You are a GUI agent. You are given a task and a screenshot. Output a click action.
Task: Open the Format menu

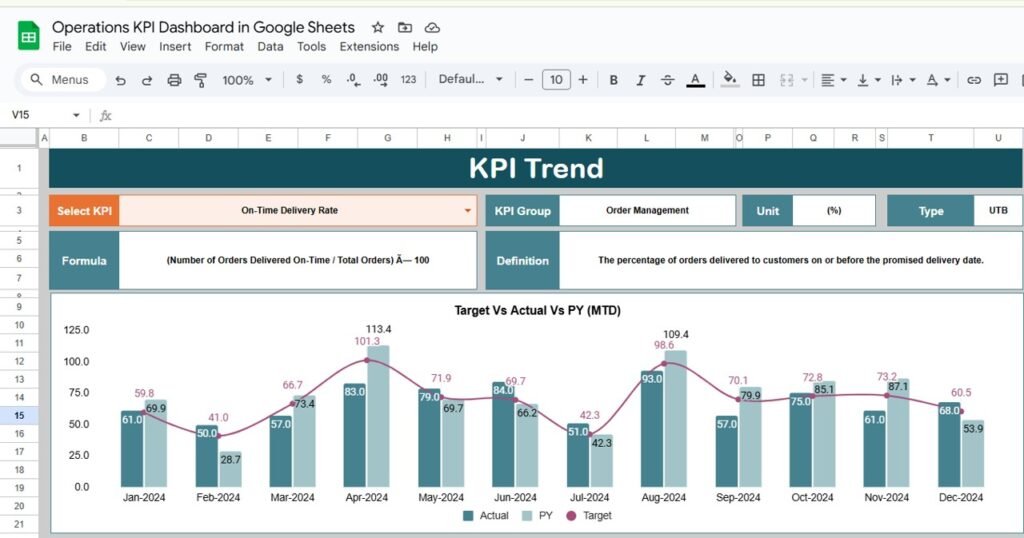224,46
